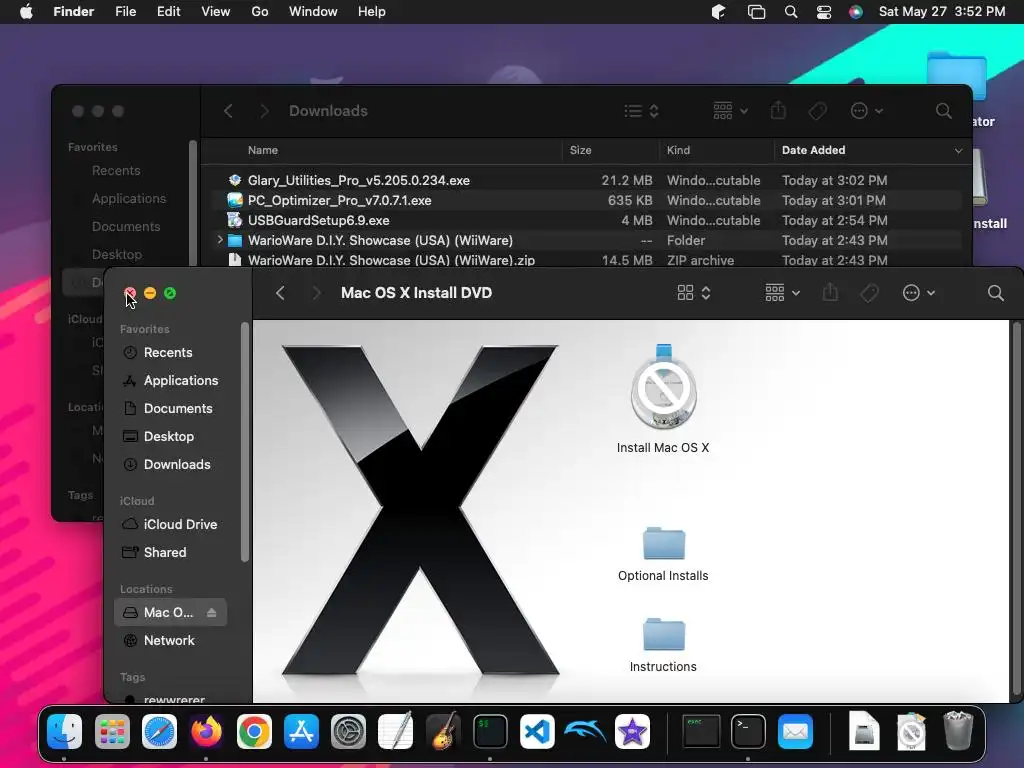Click Share icon in the Downloads window toolbar

pos(778,110)
